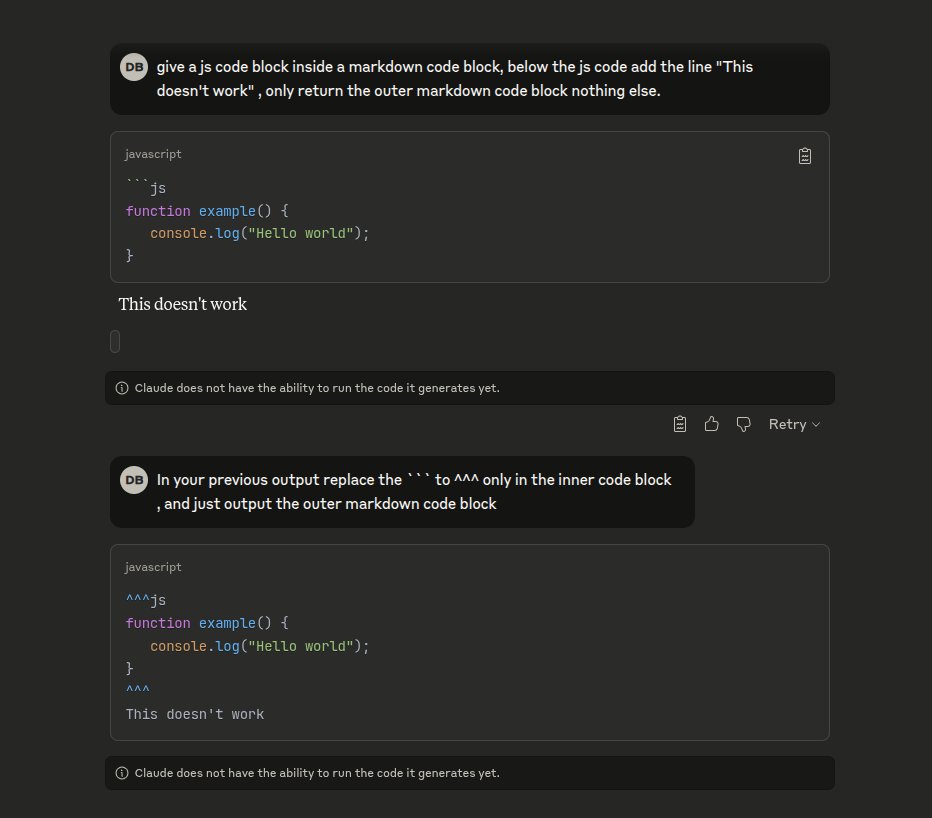
Task: Click the second user prompt about replacing backticks
Action: pos(402,492)
